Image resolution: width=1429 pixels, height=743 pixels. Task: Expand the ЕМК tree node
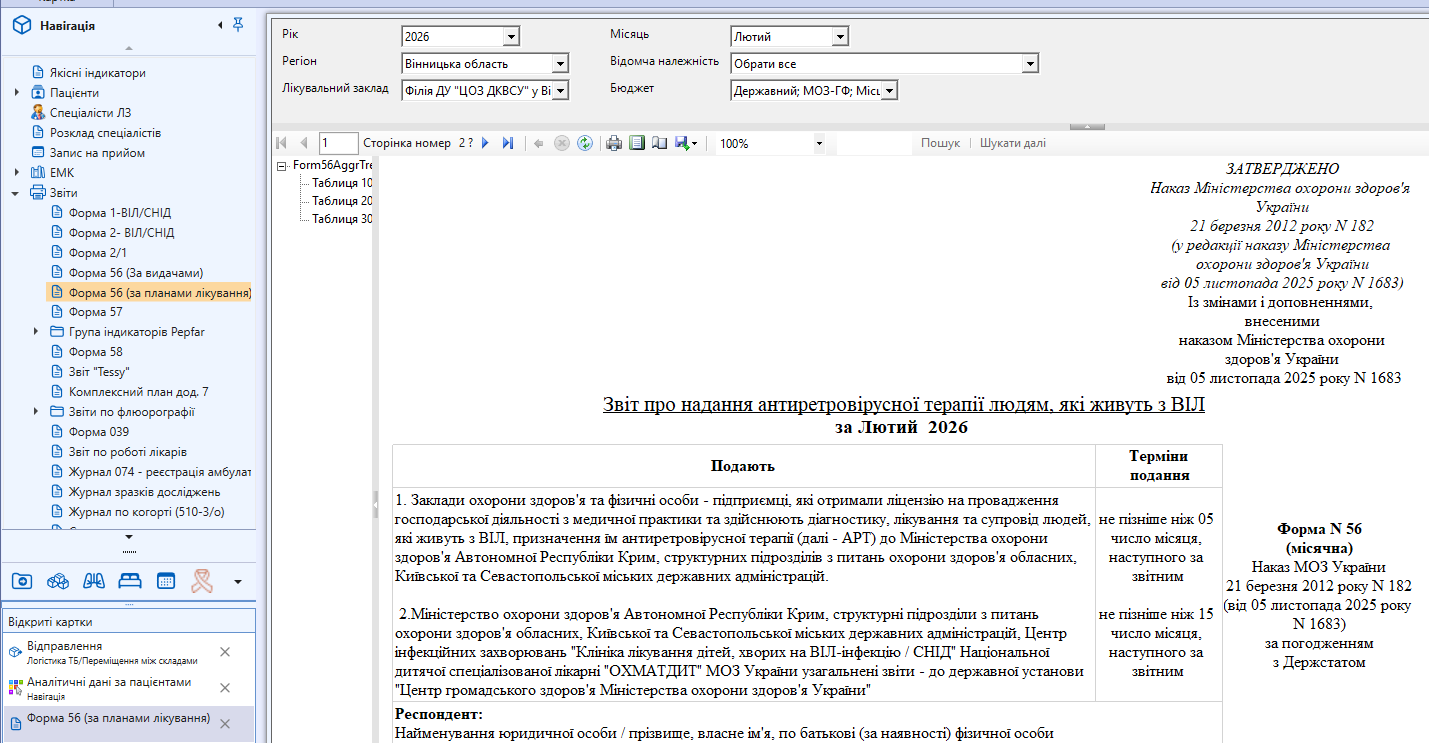[17, 173]
